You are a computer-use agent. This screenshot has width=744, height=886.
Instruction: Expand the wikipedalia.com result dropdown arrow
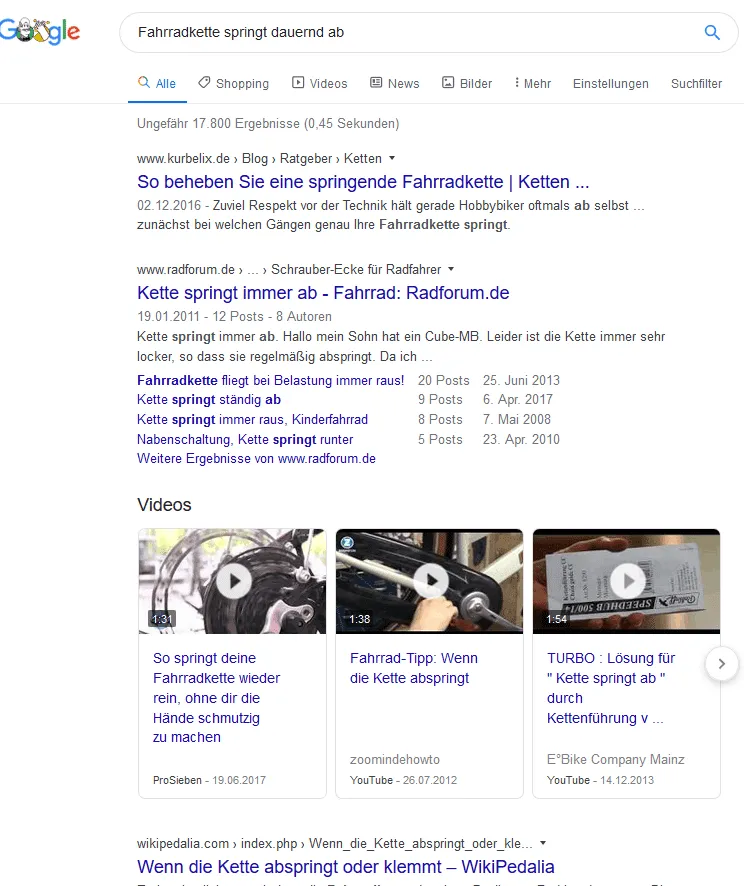543,843
